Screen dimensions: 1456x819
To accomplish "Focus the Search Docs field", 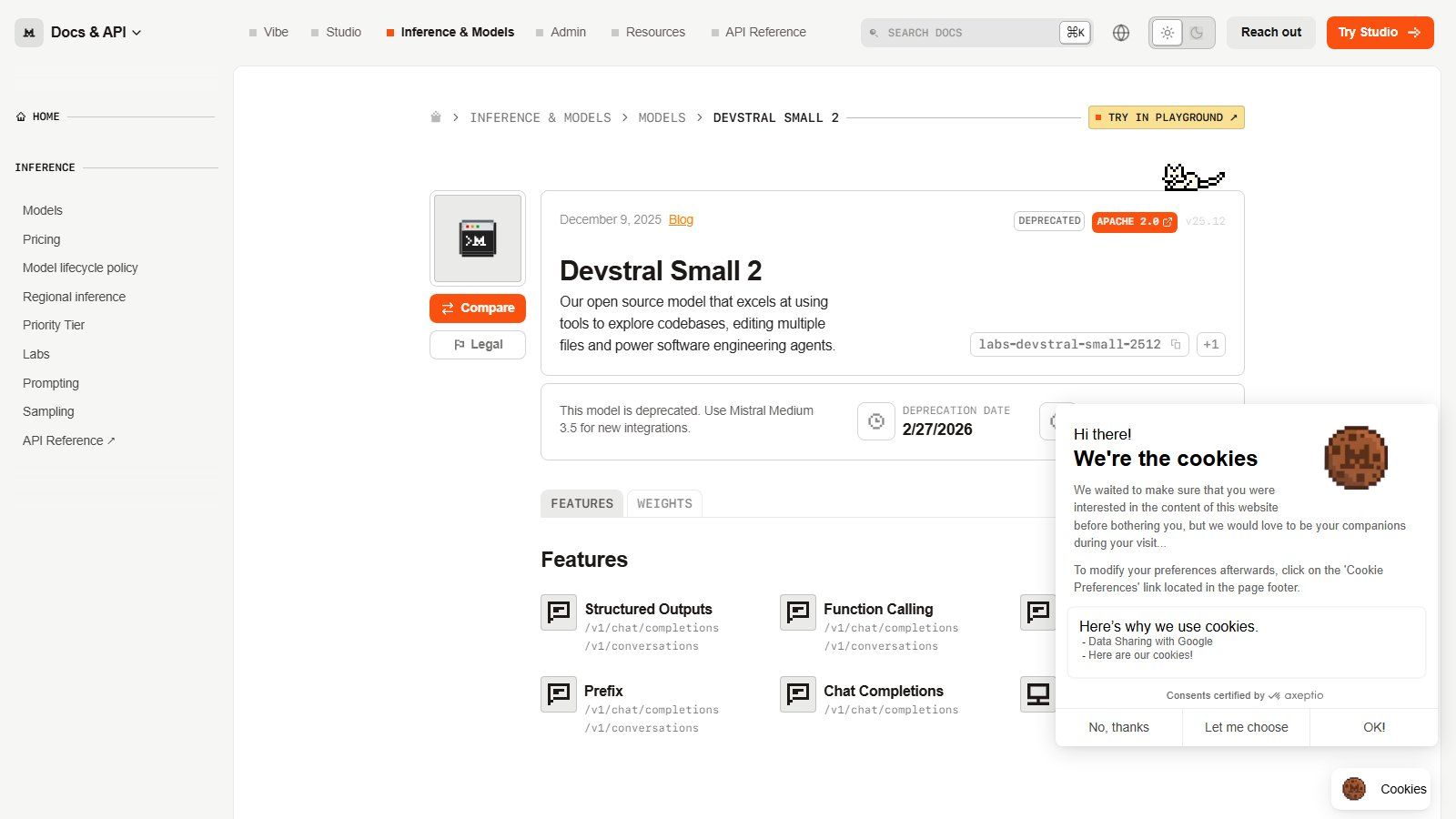I will coord(976,33).
